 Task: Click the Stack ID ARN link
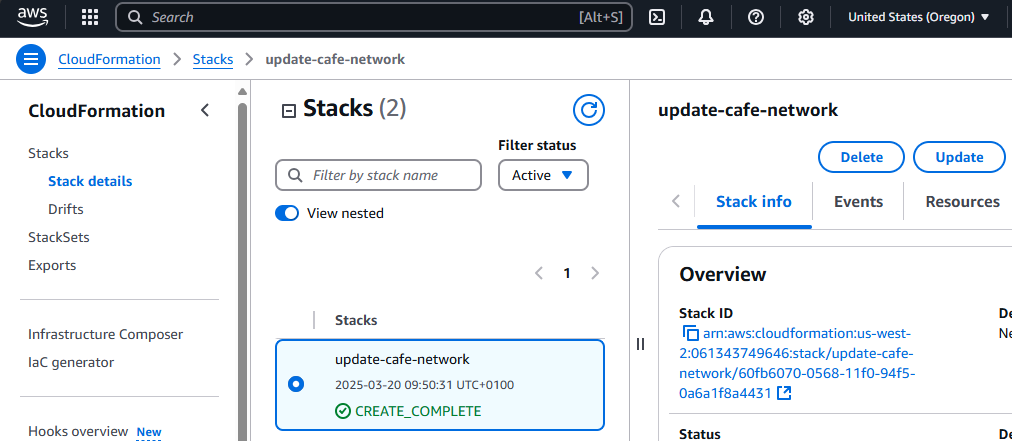pos(798,363)
